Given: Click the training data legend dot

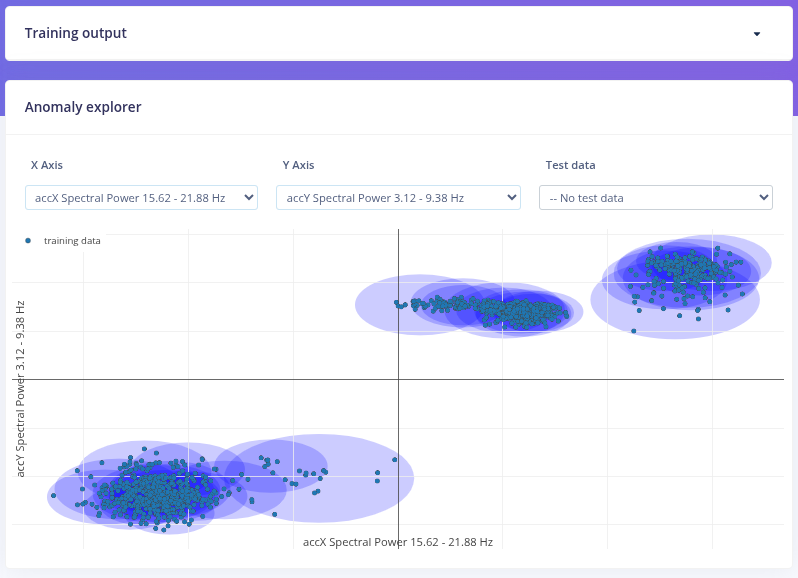Looking at the screenshot, I should (28, 240).
